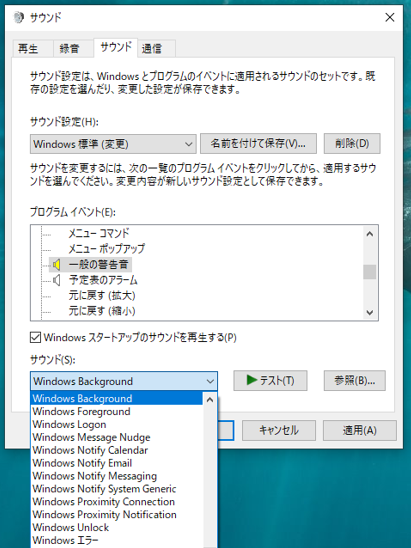Click the program events list scroll down arrow
411x548 pixels.
pyautogui.click(x=370, y=312)
